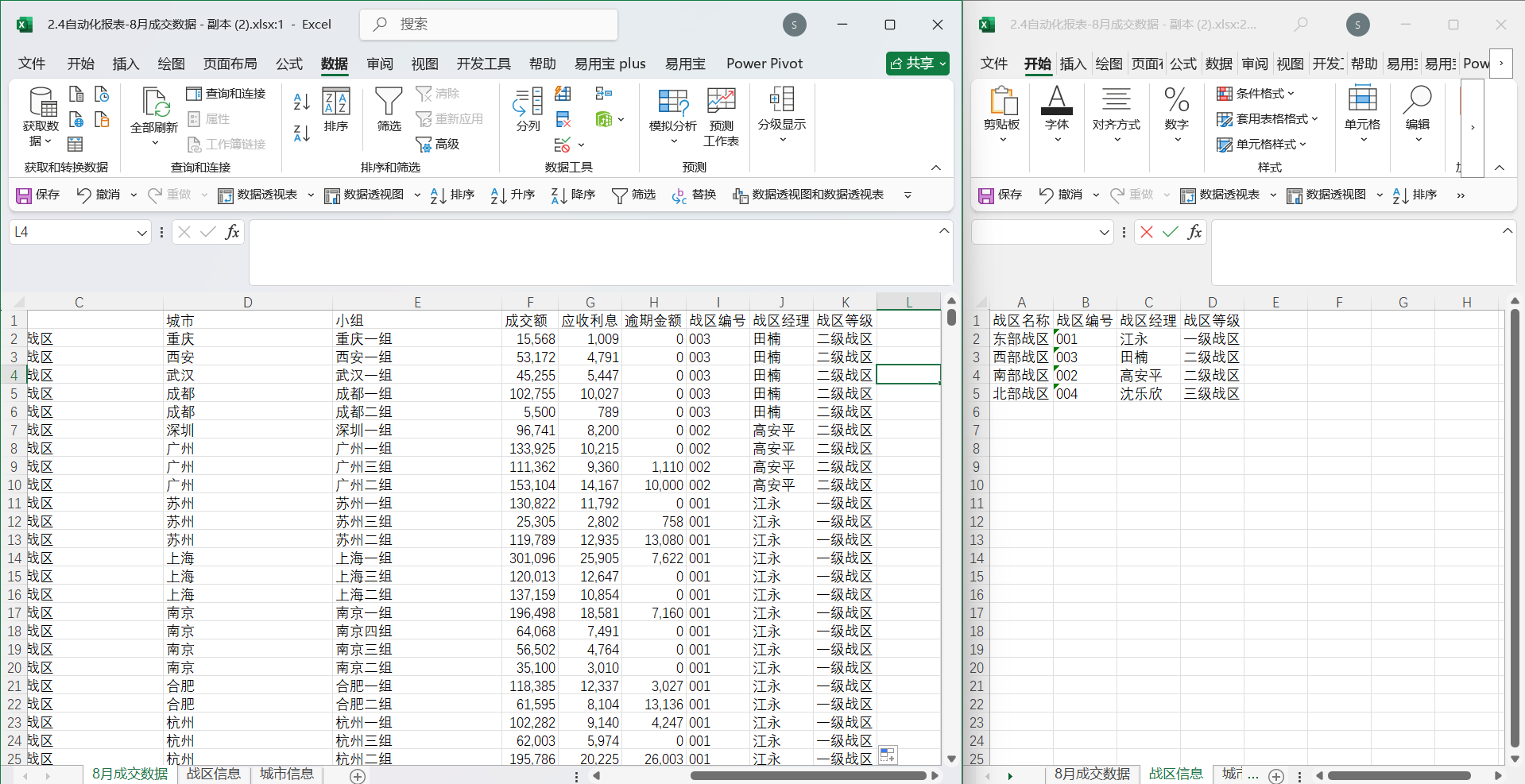Viewport: 1525px width, 784px height.
Task: Select 战区信息 sheet tab in left window
Action: 214,774
